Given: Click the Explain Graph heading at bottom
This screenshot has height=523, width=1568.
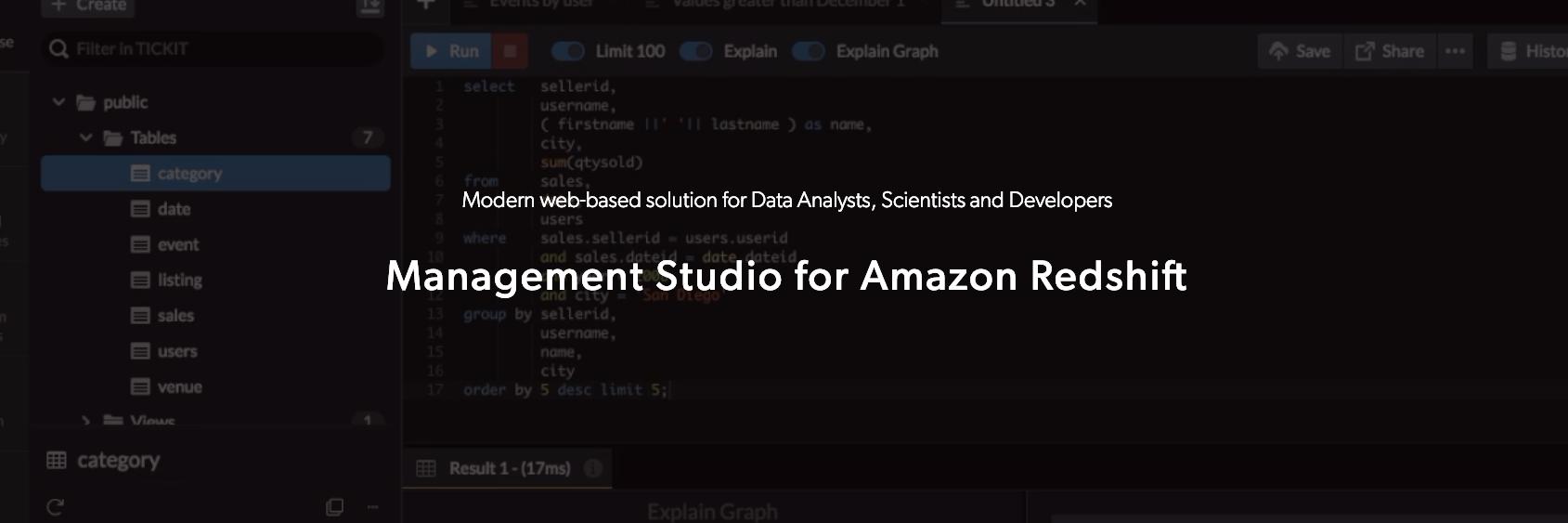Looking at the screenshot, I should (x=712, y=512).
